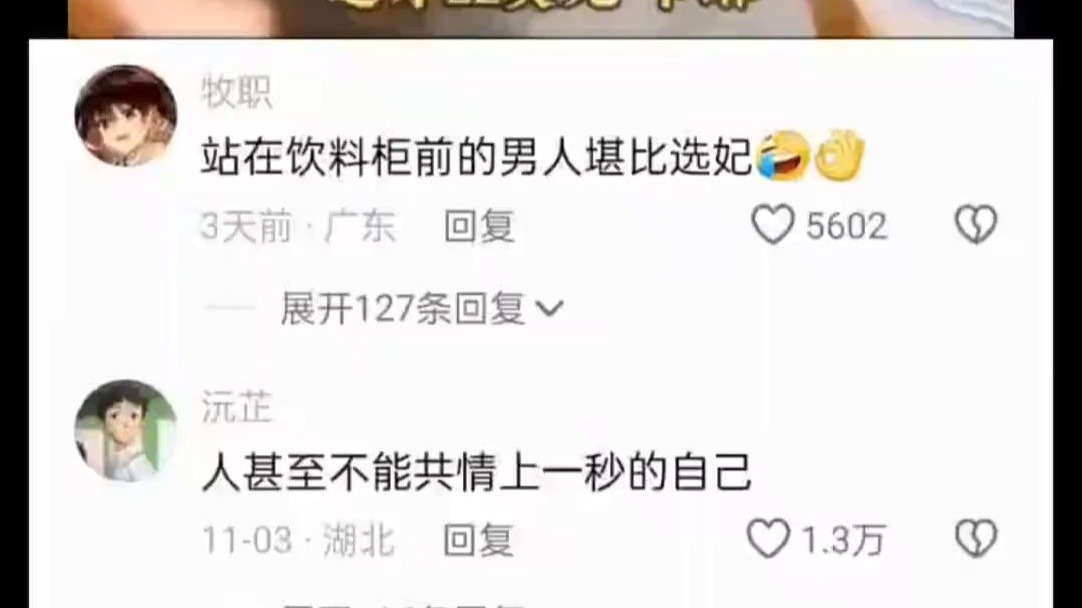Screen dimensions: 1082x608
Task: Tap the video preview above comments
Action: point(541,19)
